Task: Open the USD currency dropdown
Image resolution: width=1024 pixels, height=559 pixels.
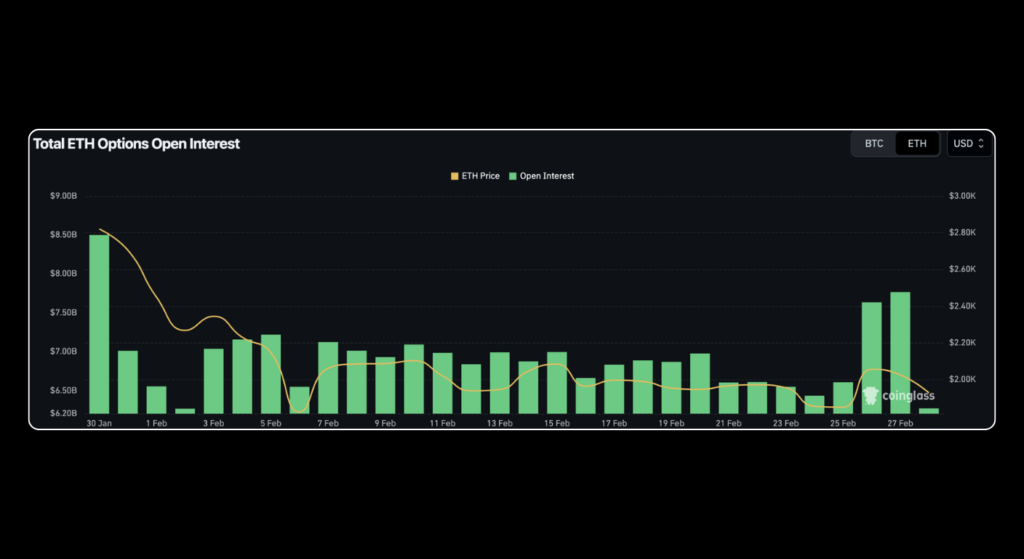Action: coord(969,144)
